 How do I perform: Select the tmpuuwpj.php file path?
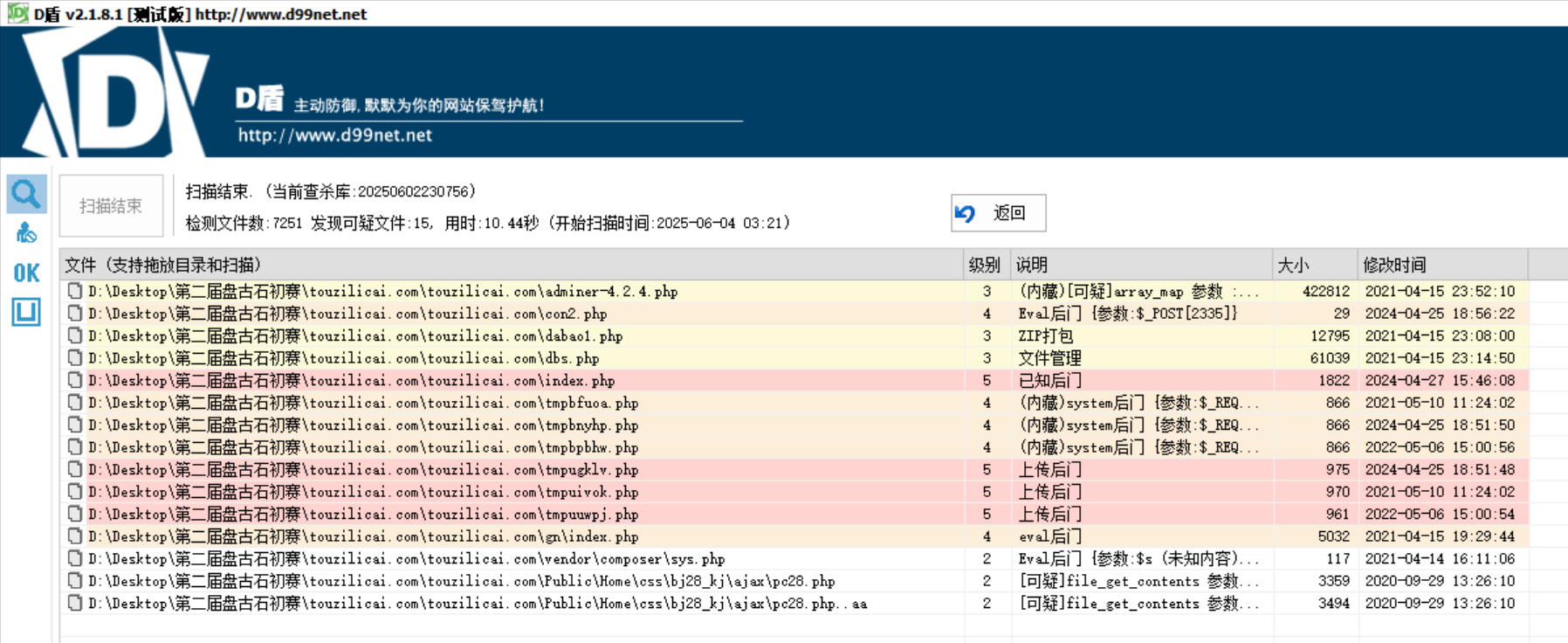[363, 514]
